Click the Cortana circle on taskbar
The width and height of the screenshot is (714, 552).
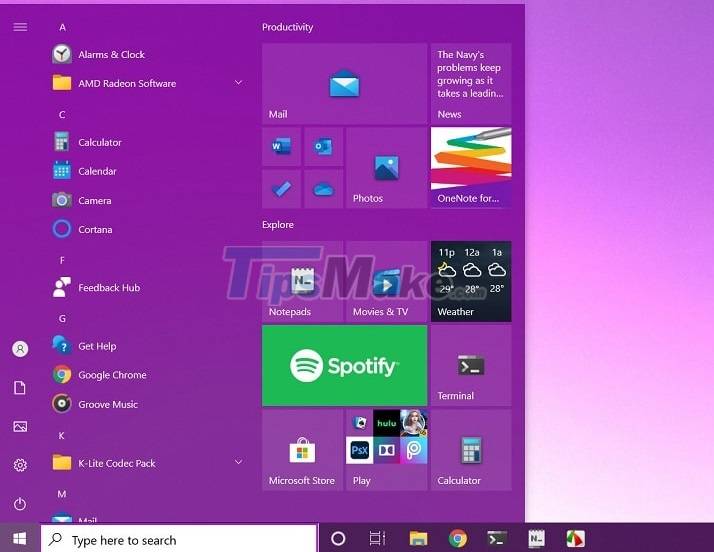pos(338,539)
